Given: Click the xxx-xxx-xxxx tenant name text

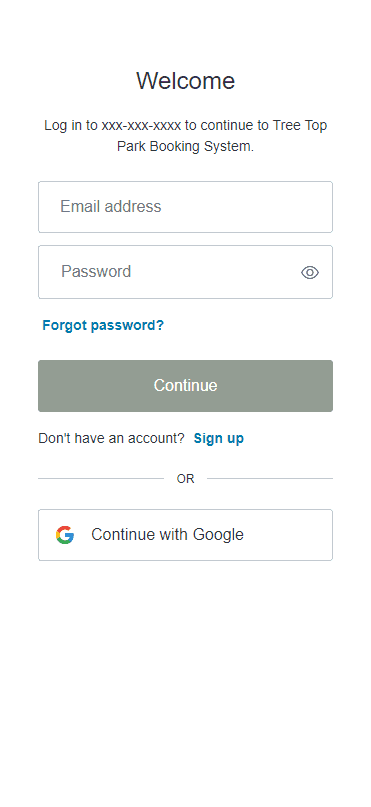Looking at the screenshot, I should tap(141, 126).
